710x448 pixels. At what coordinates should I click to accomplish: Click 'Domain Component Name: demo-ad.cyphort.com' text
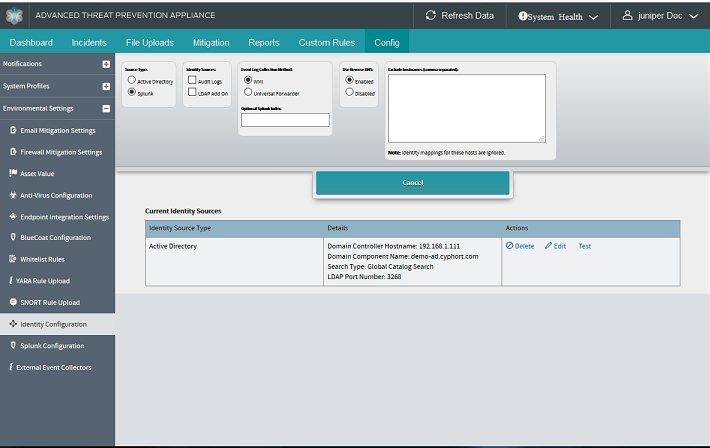403,256
